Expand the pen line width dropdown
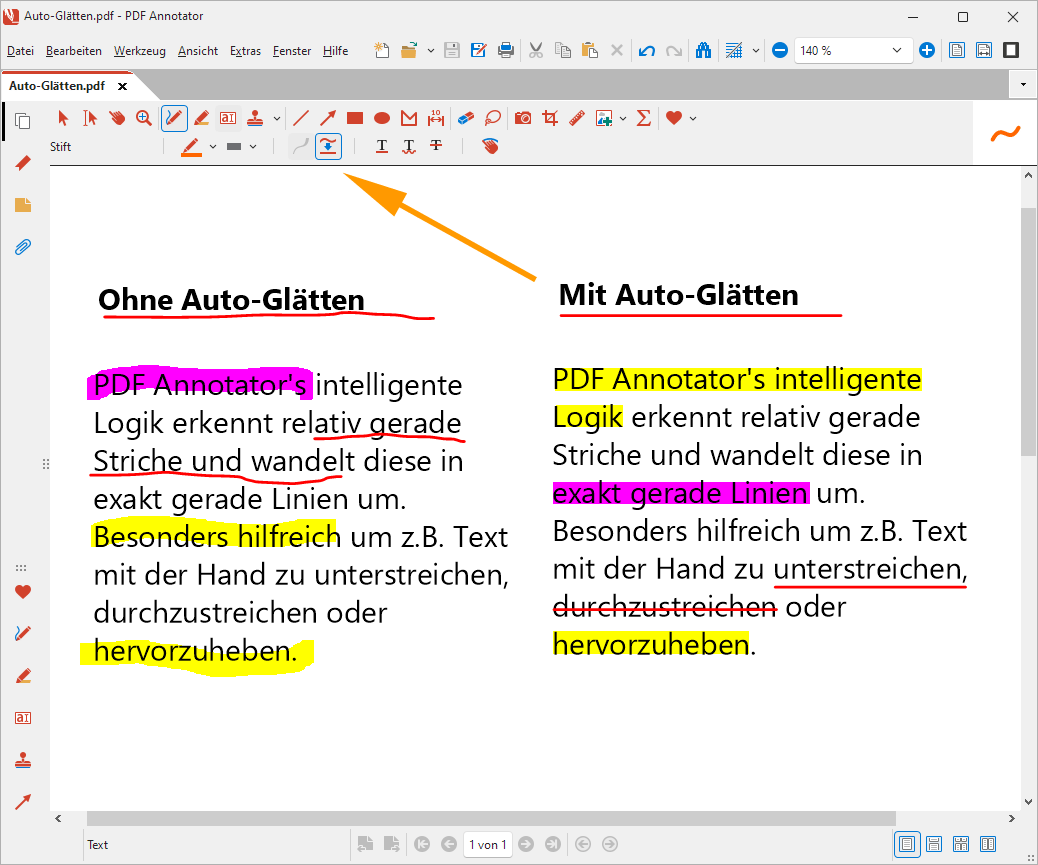The image size is (1038, 865). point(253,147)
